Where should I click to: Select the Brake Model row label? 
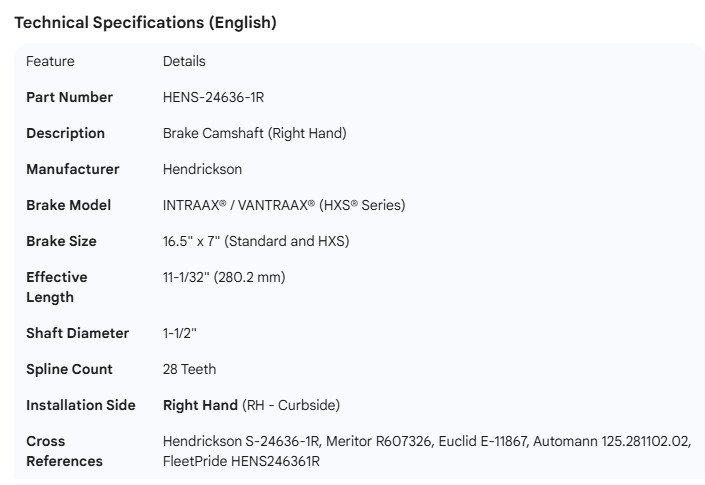[x=68, y=205]
